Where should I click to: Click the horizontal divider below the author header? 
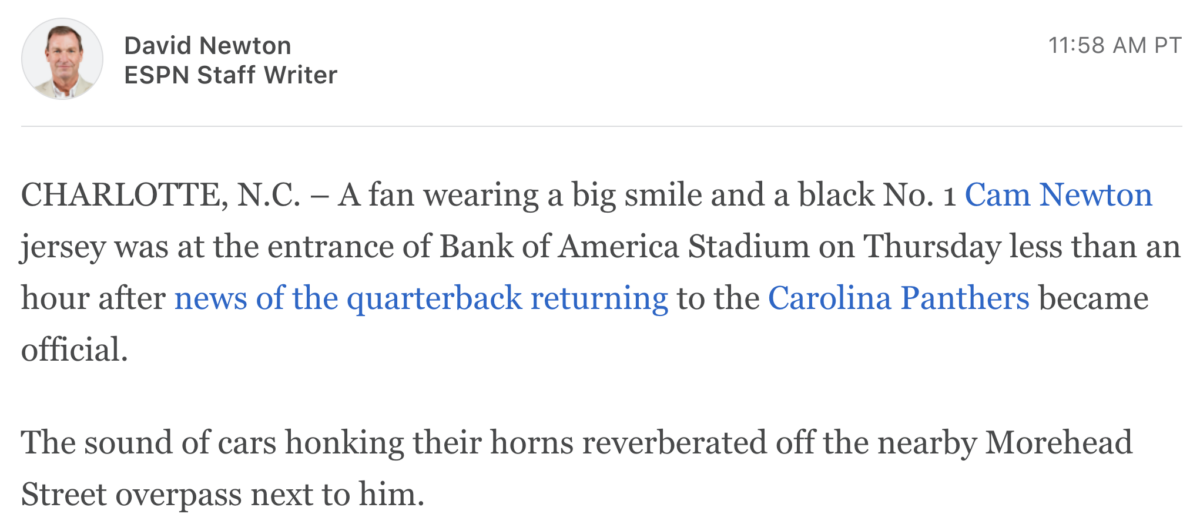(x=601, y=126)
